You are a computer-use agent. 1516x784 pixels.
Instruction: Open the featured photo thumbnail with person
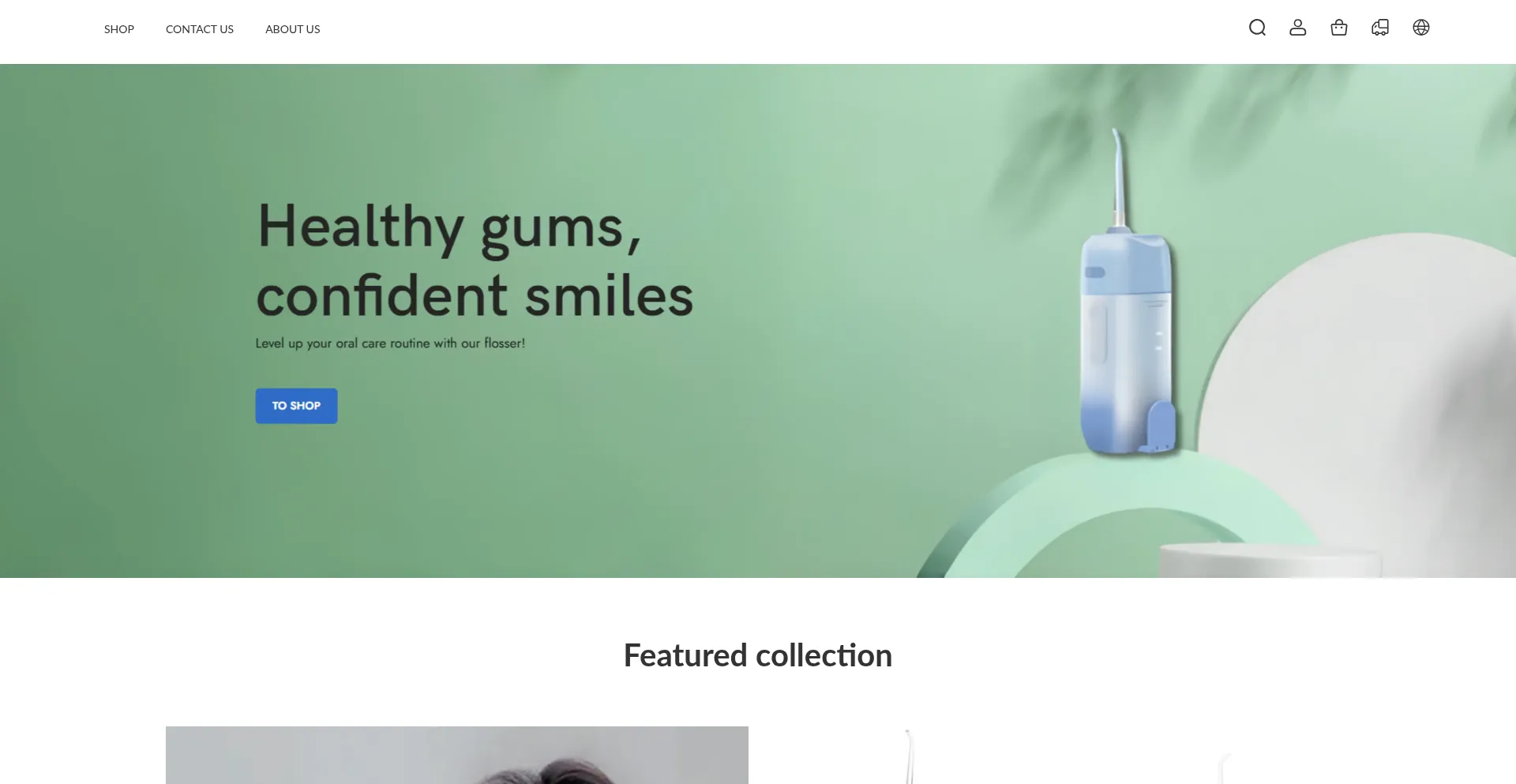pyautogui.click(x=457, y=755)
